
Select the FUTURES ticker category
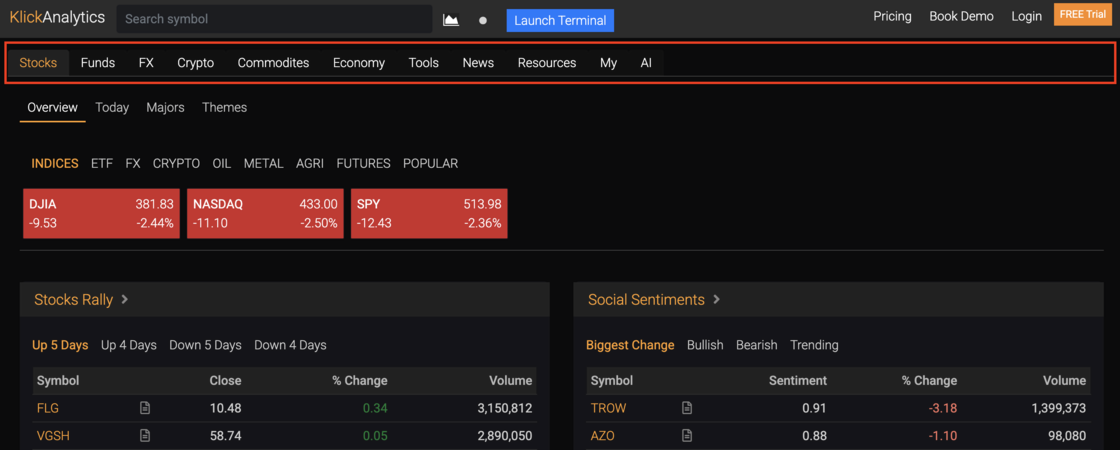(364, 164)
